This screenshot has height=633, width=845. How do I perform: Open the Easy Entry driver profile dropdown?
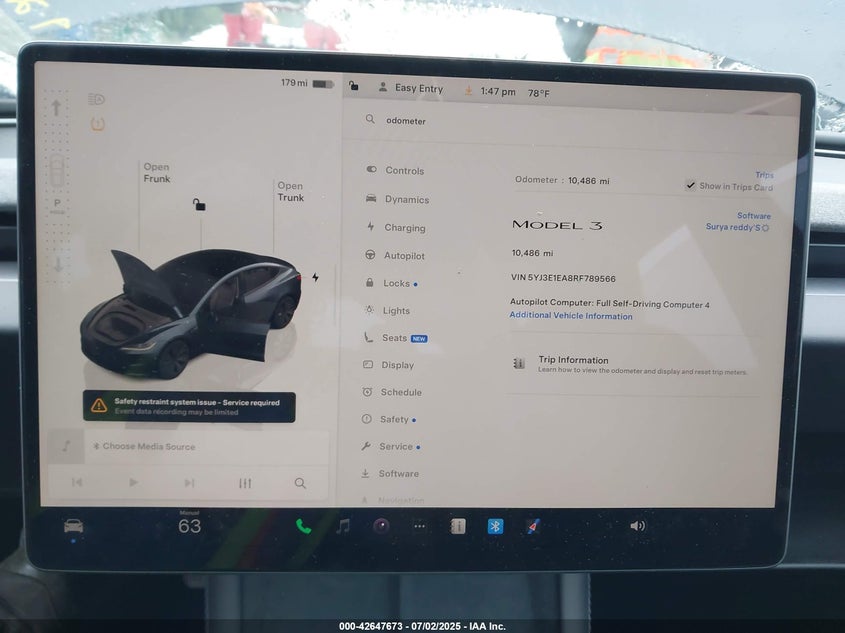click(x=411, y=88)
